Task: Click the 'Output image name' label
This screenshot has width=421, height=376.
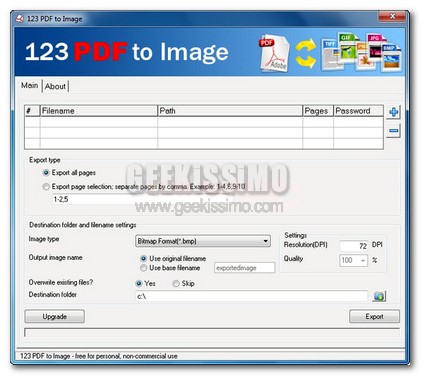Action: pyautogui.click(x=55, y=257)
